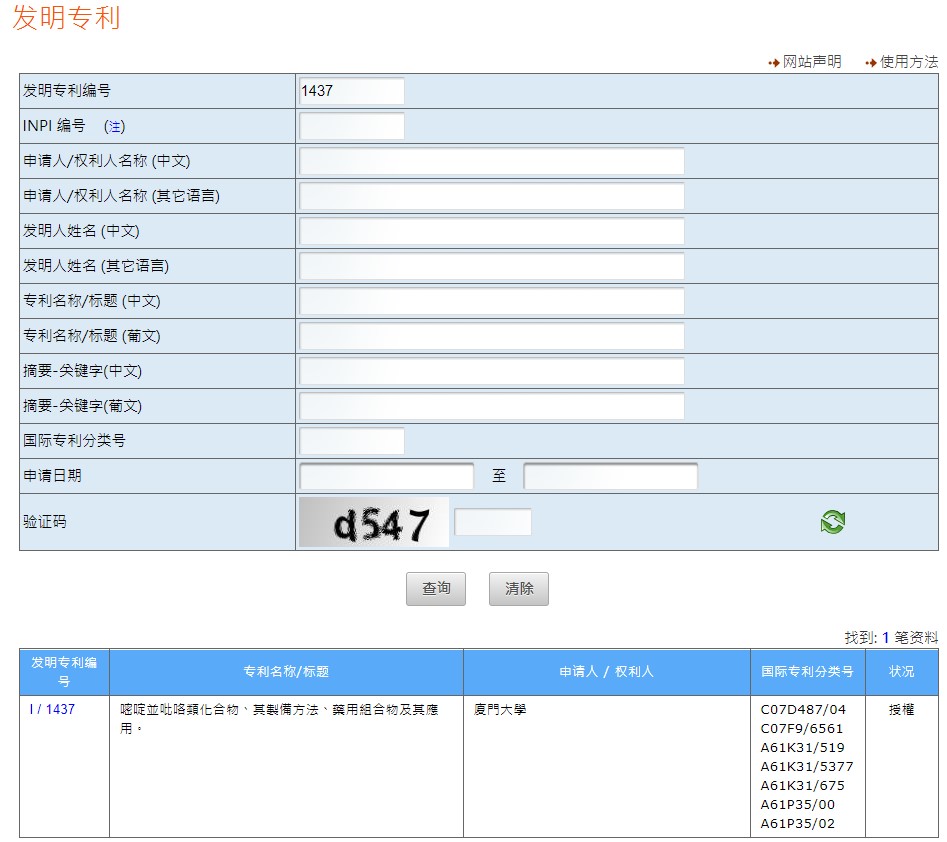The width and height of the screenshot is (947, 842).
Task: Click the 摘要-关键字(中文) input field
Action: (492, 371)
